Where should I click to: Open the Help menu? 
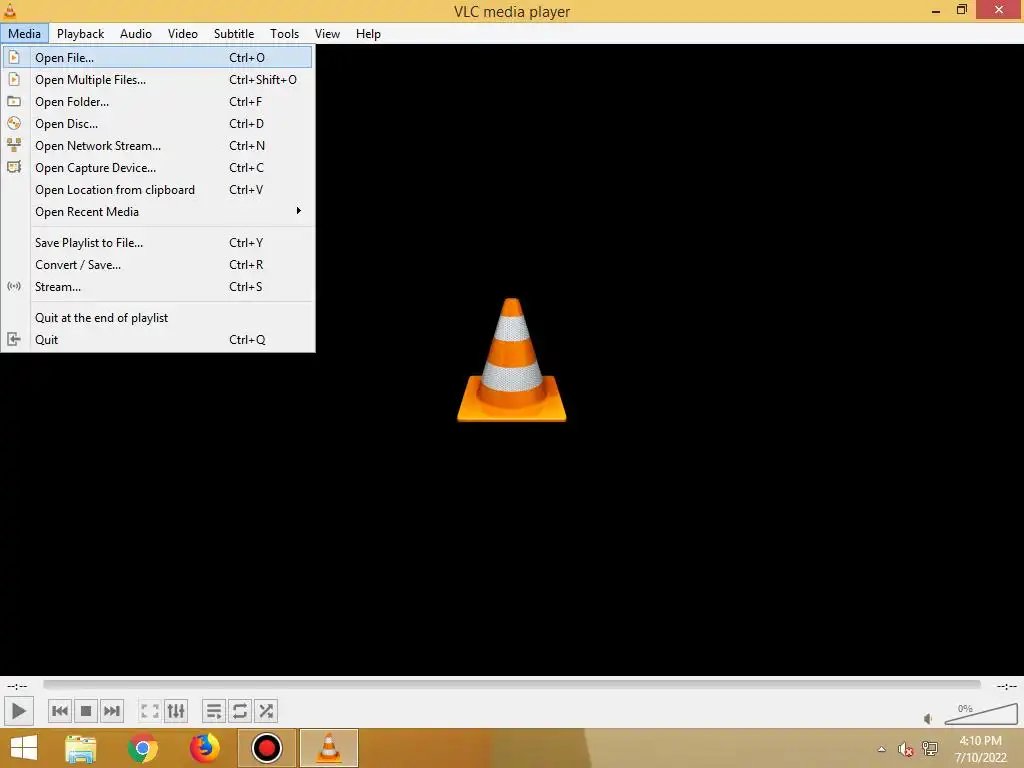[368, 33]
